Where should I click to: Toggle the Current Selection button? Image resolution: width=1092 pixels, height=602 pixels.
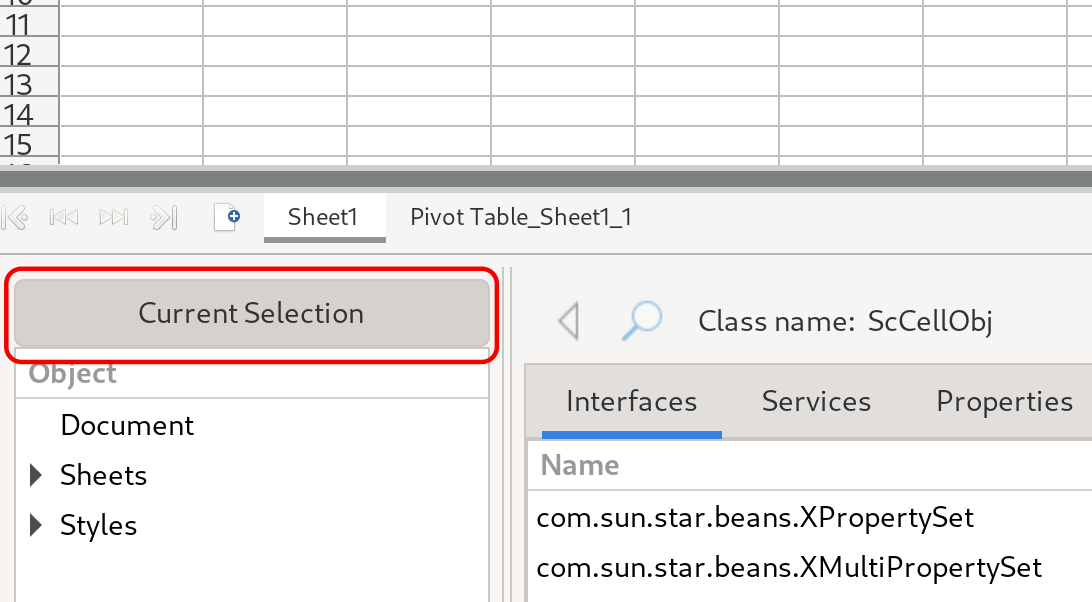click(x=251, y=313)
